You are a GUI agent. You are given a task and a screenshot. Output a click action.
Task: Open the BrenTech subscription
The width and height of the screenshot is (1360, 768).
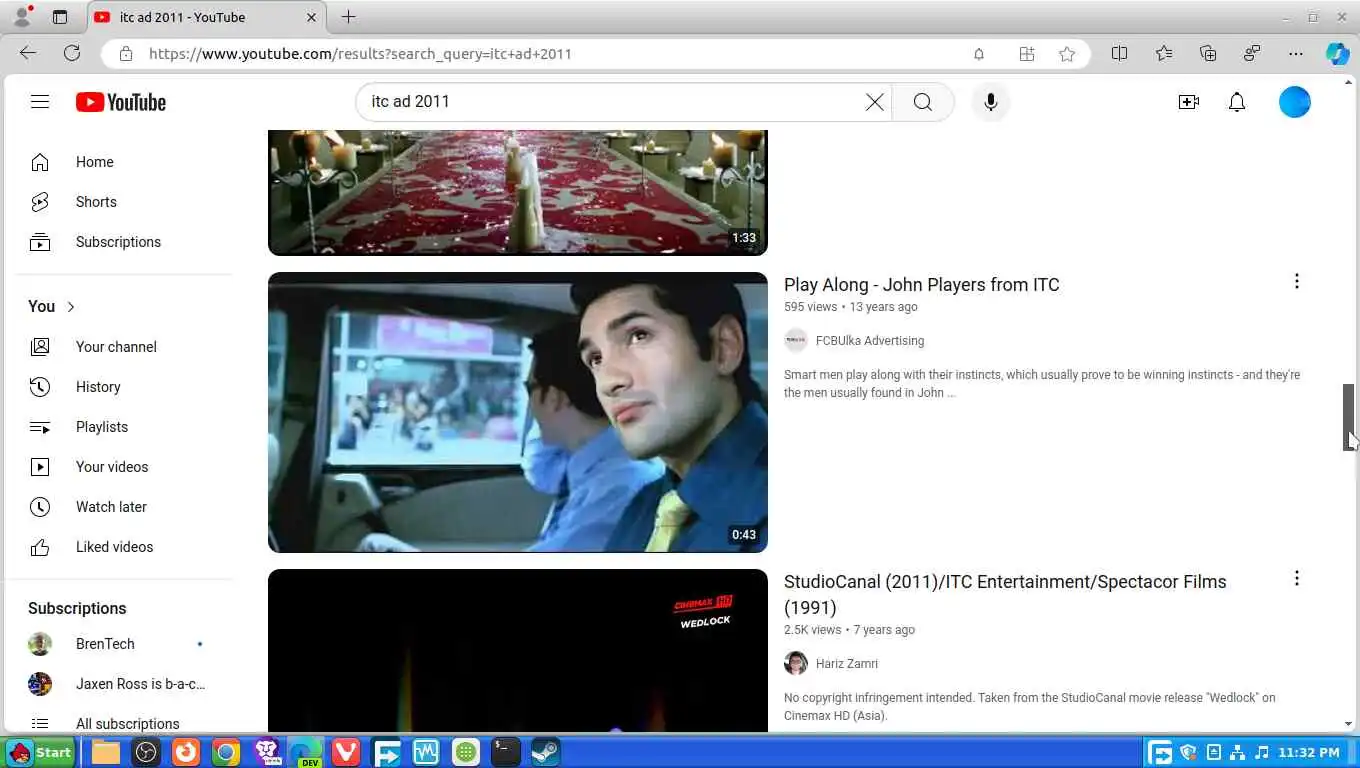point(124,644)
